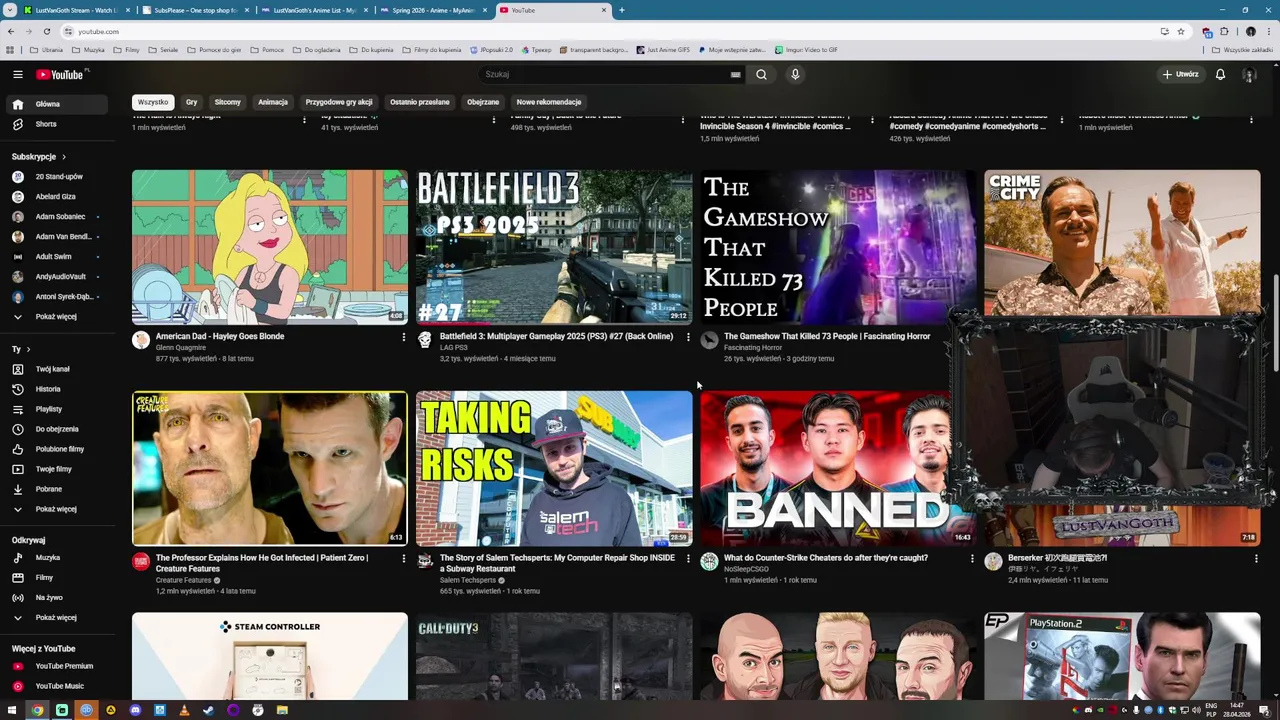Viewport: 1280px width, 720px height.
Task: Open more options for Counter-Strike Cheaters video
Action: (x=972, y=559)
